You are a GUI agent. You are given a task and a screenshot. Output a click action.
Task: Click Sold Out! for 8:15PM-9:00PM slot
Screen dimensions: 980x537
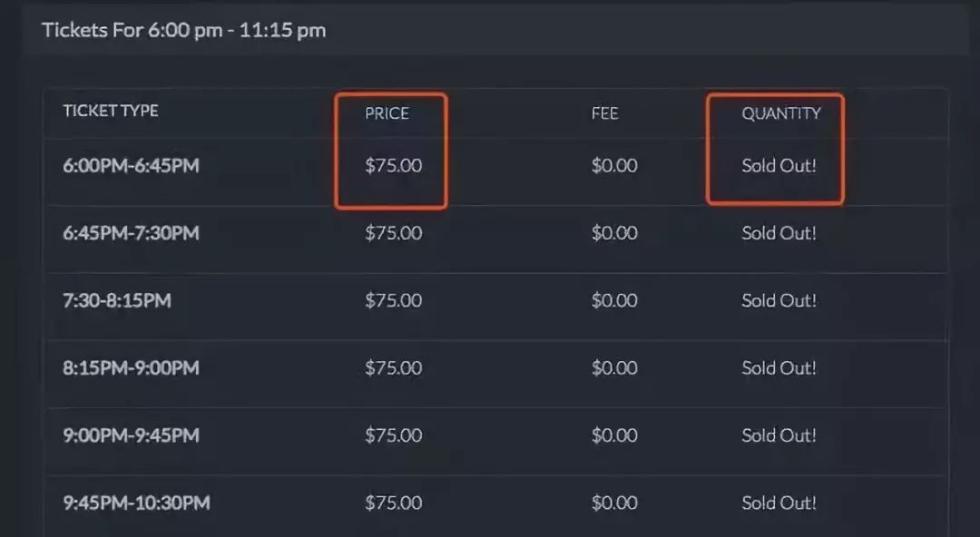click(x=779, y=368)
